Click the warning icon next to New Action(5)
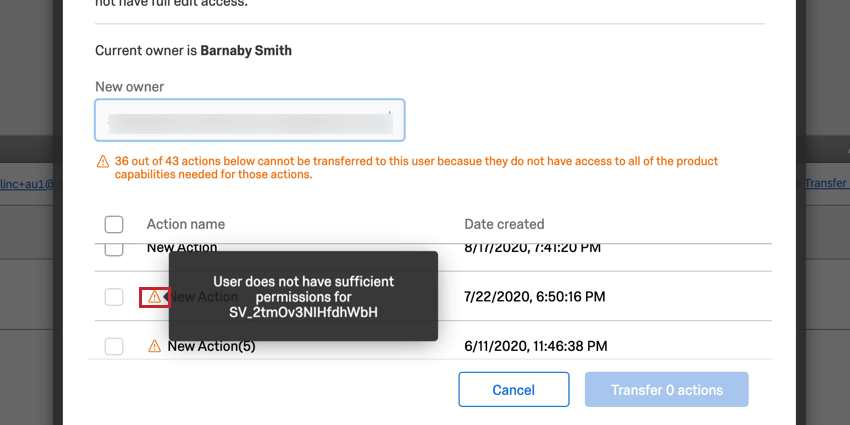 point(154,346)
